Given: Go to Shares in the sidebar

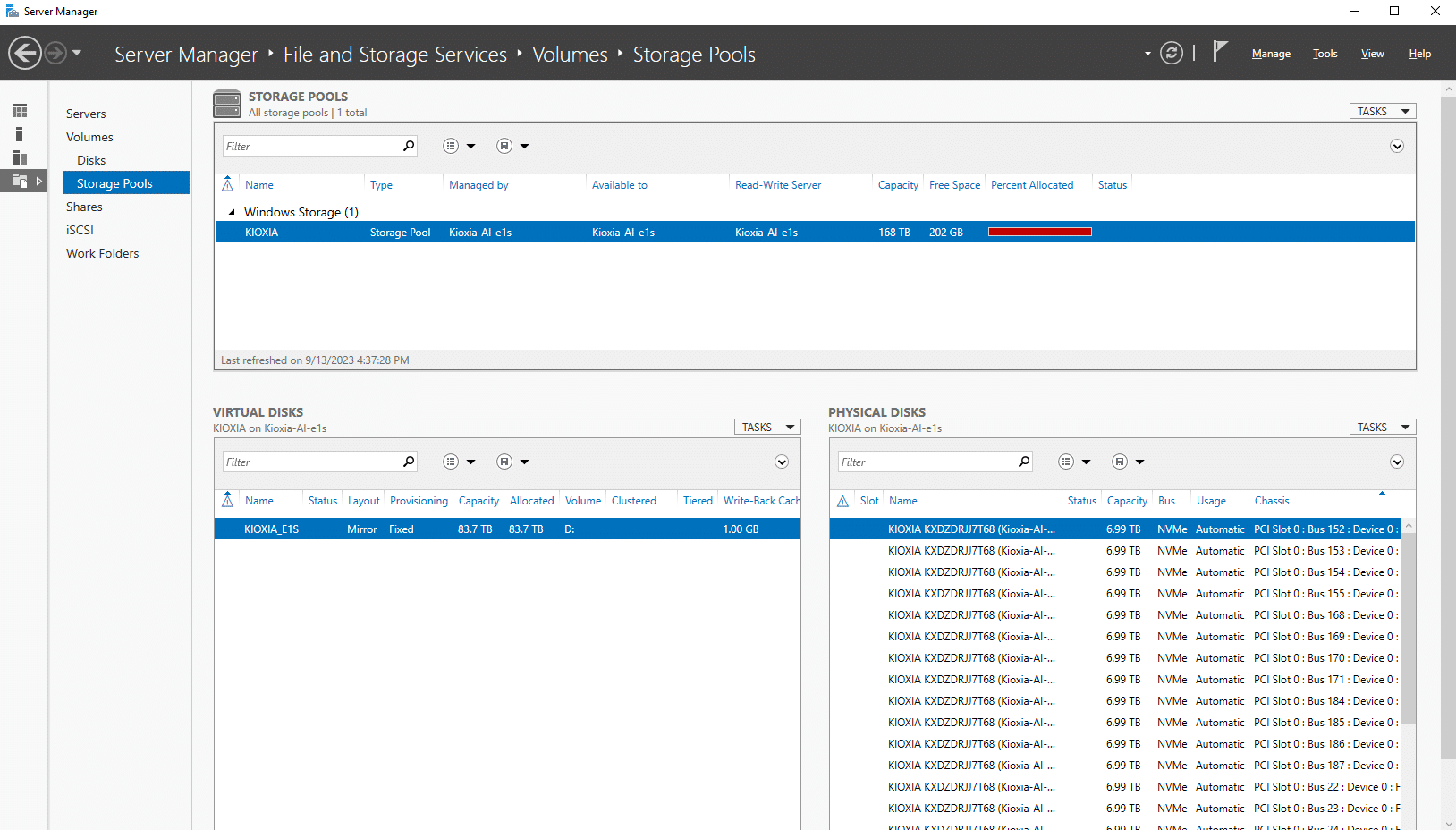Looking at the screenshot, I should coord(84,207).
